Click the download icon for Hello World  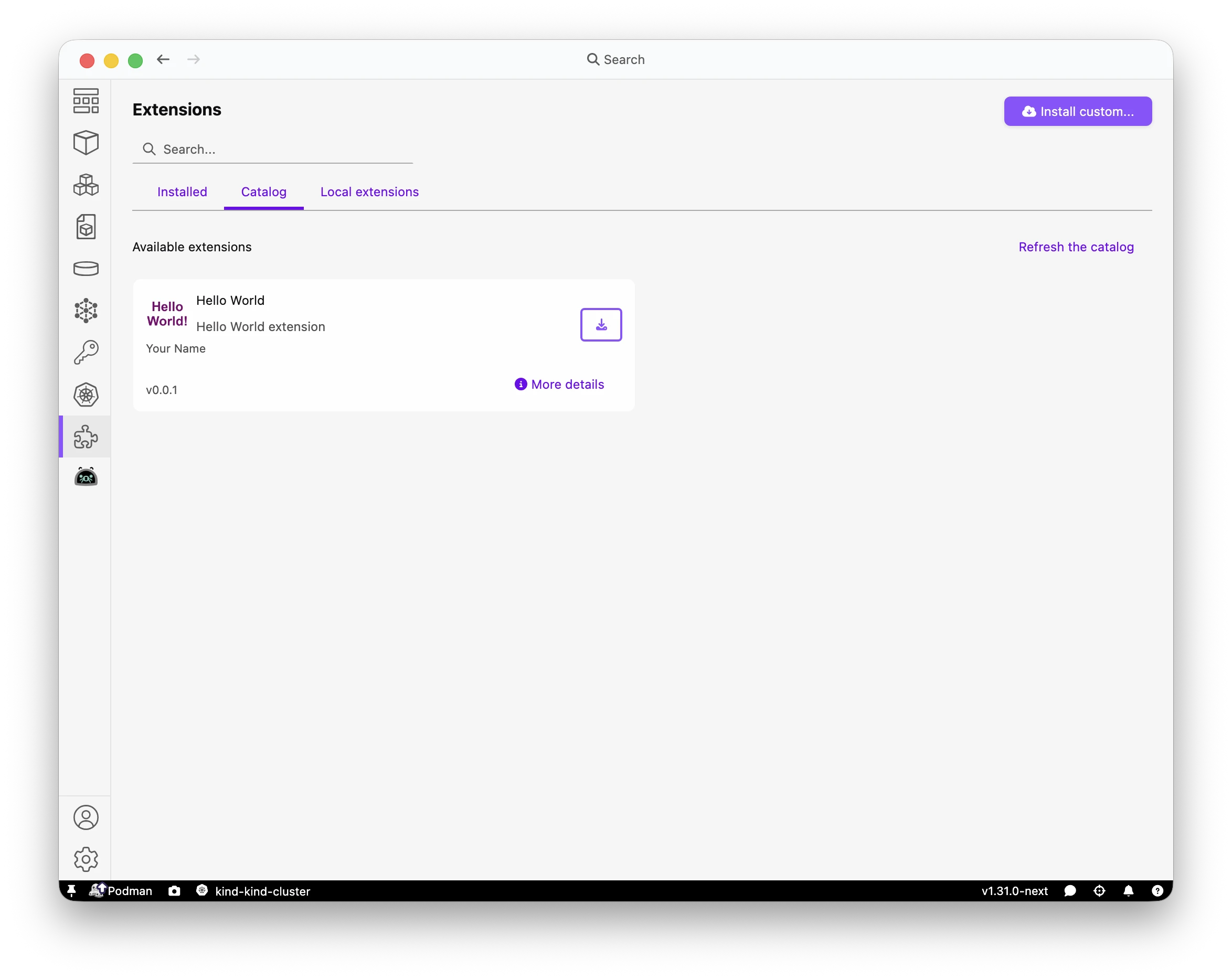pos(601,325)
